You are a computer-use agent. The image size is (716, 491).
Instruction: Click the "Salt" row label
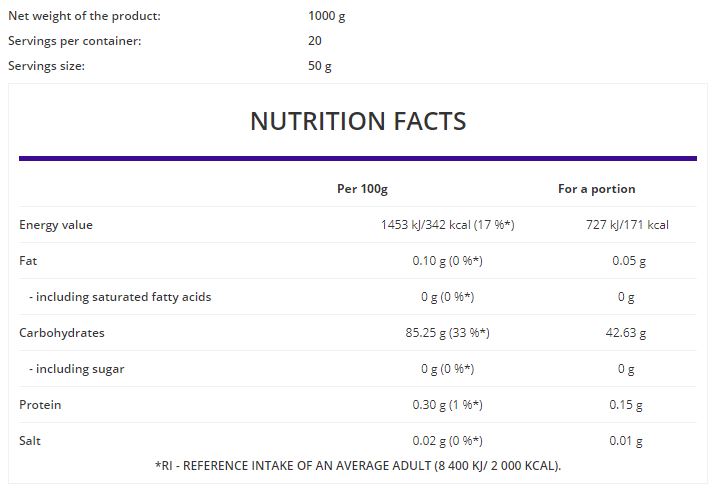(31, 441)
